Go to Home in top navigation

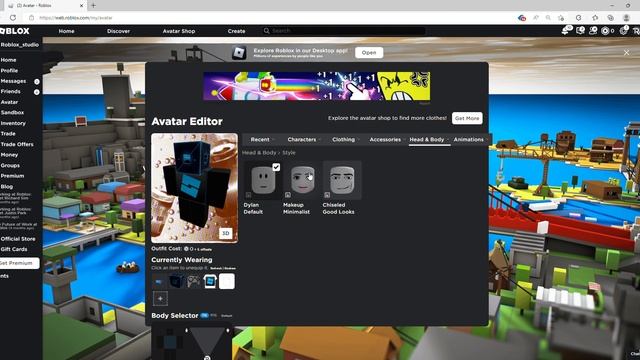[66, 31]
